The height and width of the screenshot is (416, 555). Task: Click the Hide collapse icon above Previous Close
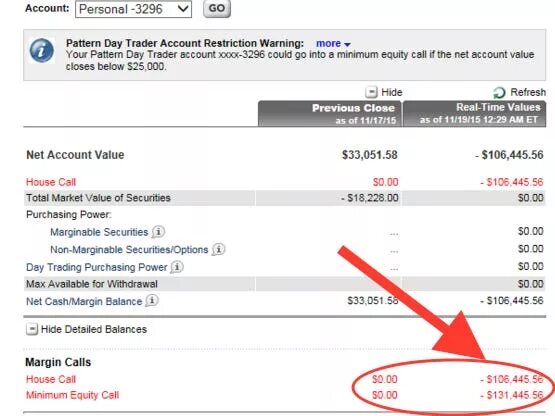click(x=371, y=92)
